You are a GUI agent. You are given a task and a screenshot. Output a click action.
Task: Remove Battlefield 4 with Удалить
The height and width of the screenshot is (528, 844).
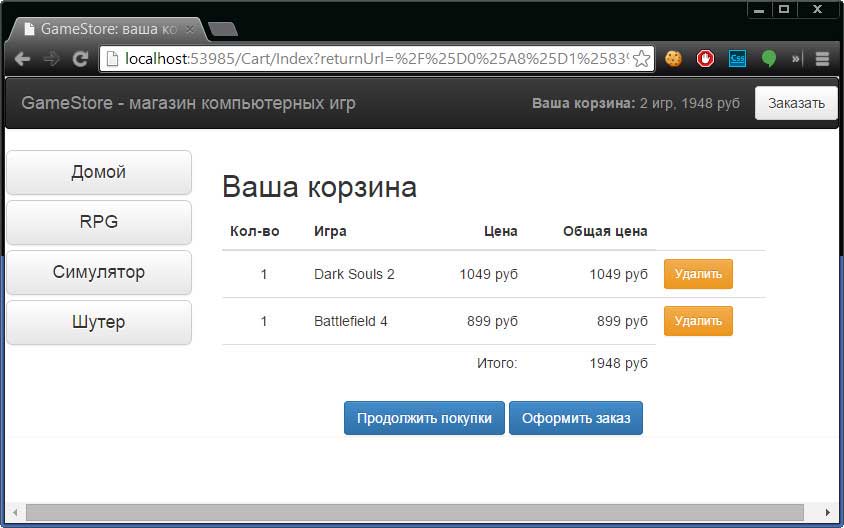tap(698, 321)
